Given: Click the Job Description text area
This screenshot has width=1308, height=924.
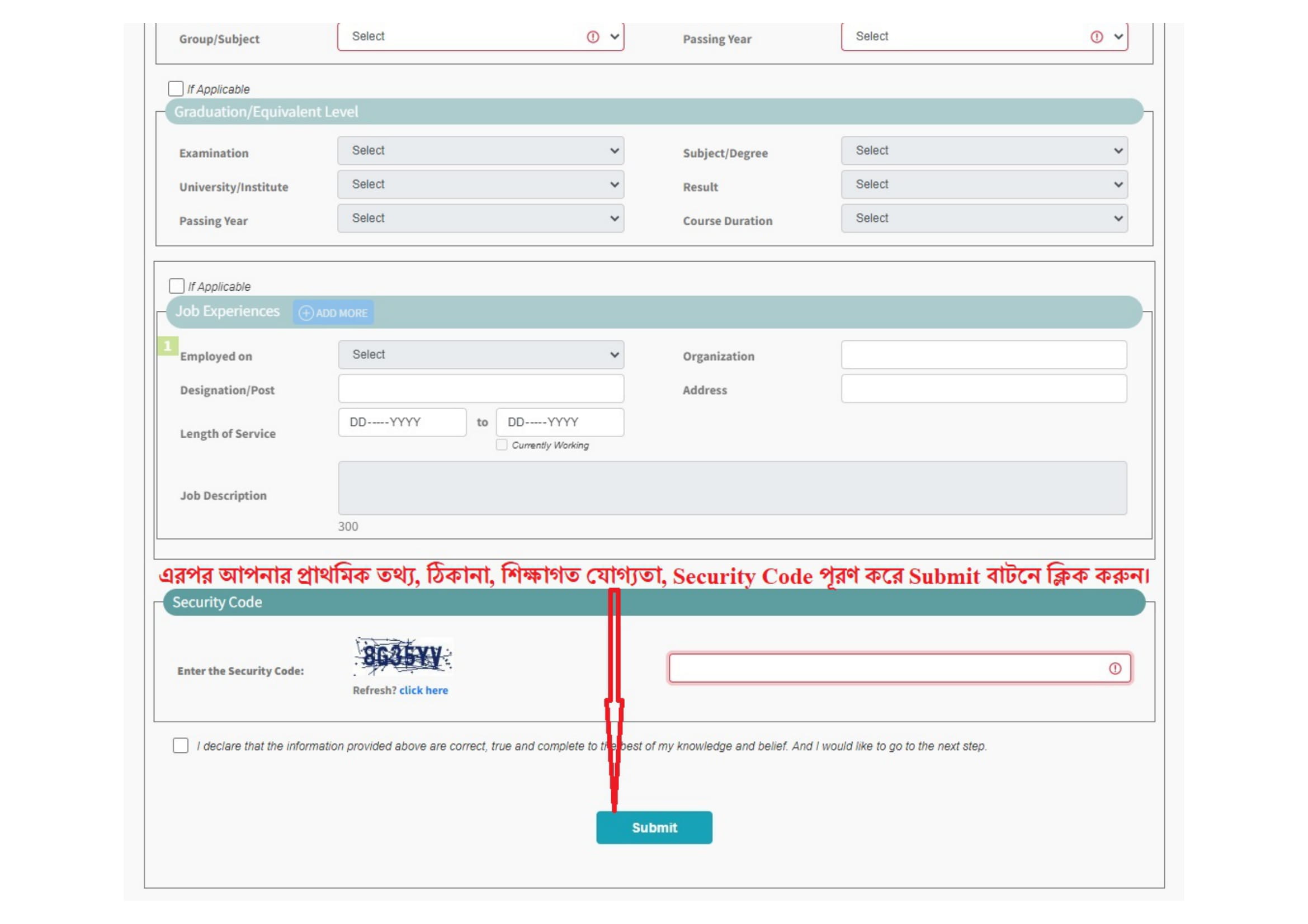Looking at the screenshot, I should (732, 488).
